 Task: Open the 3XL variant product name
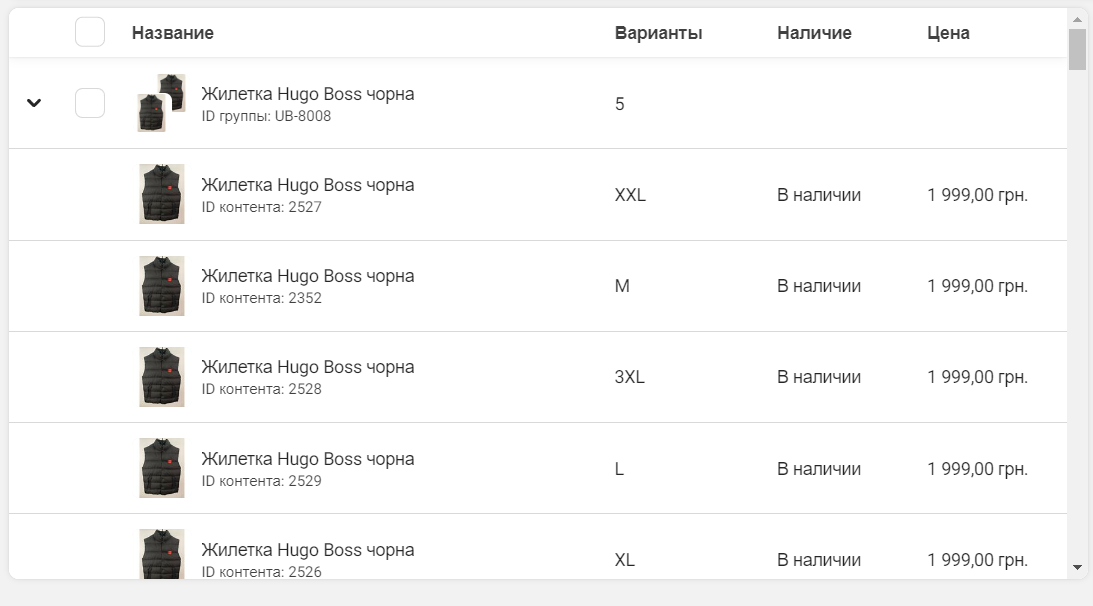coord(307,367)
